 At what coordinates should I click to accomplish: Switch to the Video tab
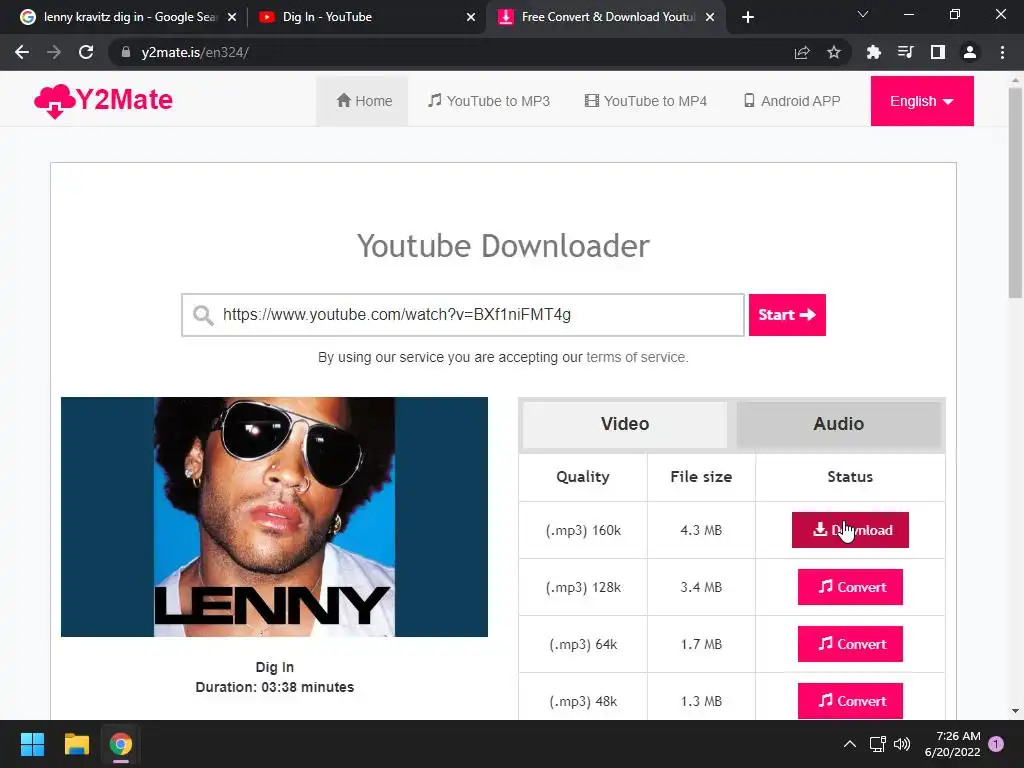(625, 424)
